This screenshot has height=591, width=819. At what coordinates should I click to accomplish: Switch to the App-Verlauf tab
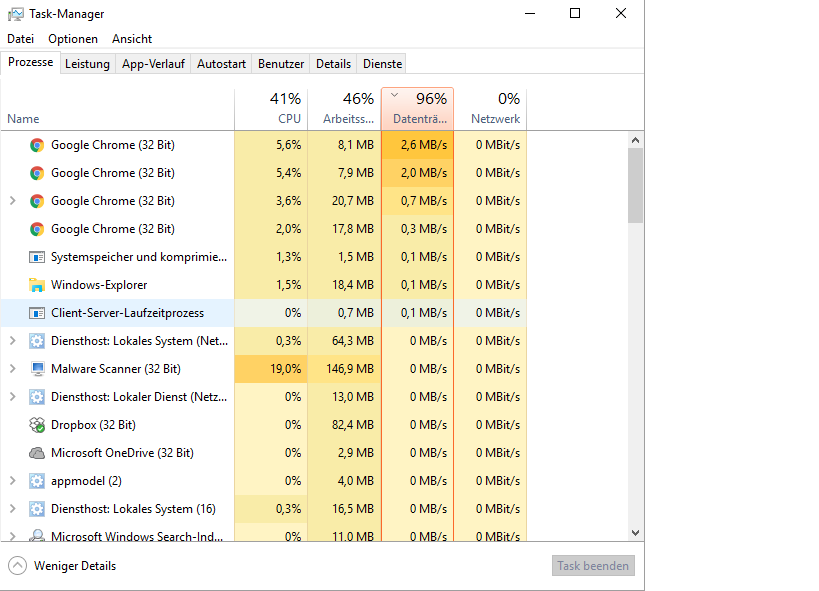point(153,64)
